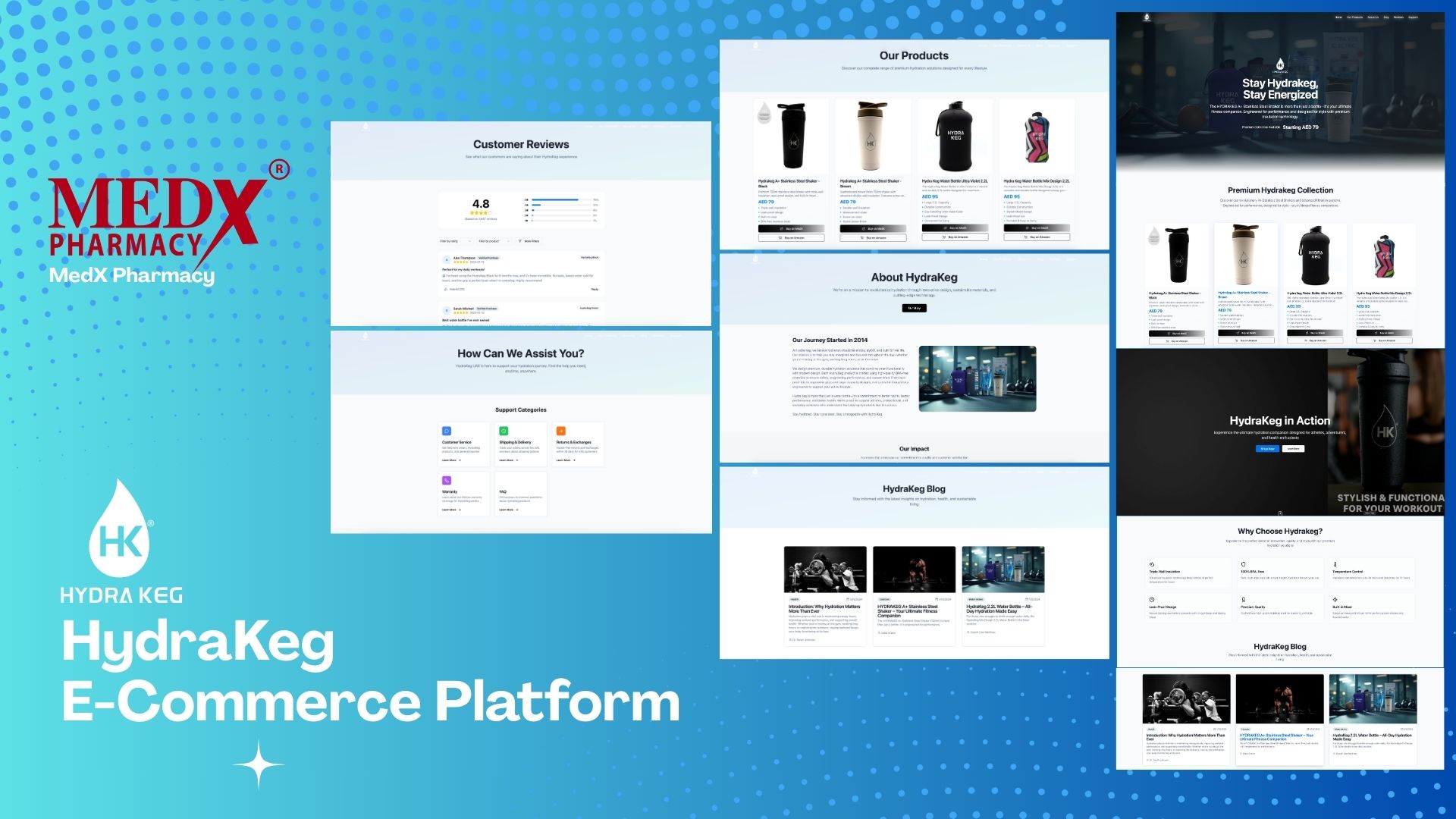Image resolution: width=1456 pixels, height=819 pixels.
Task: Open the Filter by product dropdown
Action: 493,241
